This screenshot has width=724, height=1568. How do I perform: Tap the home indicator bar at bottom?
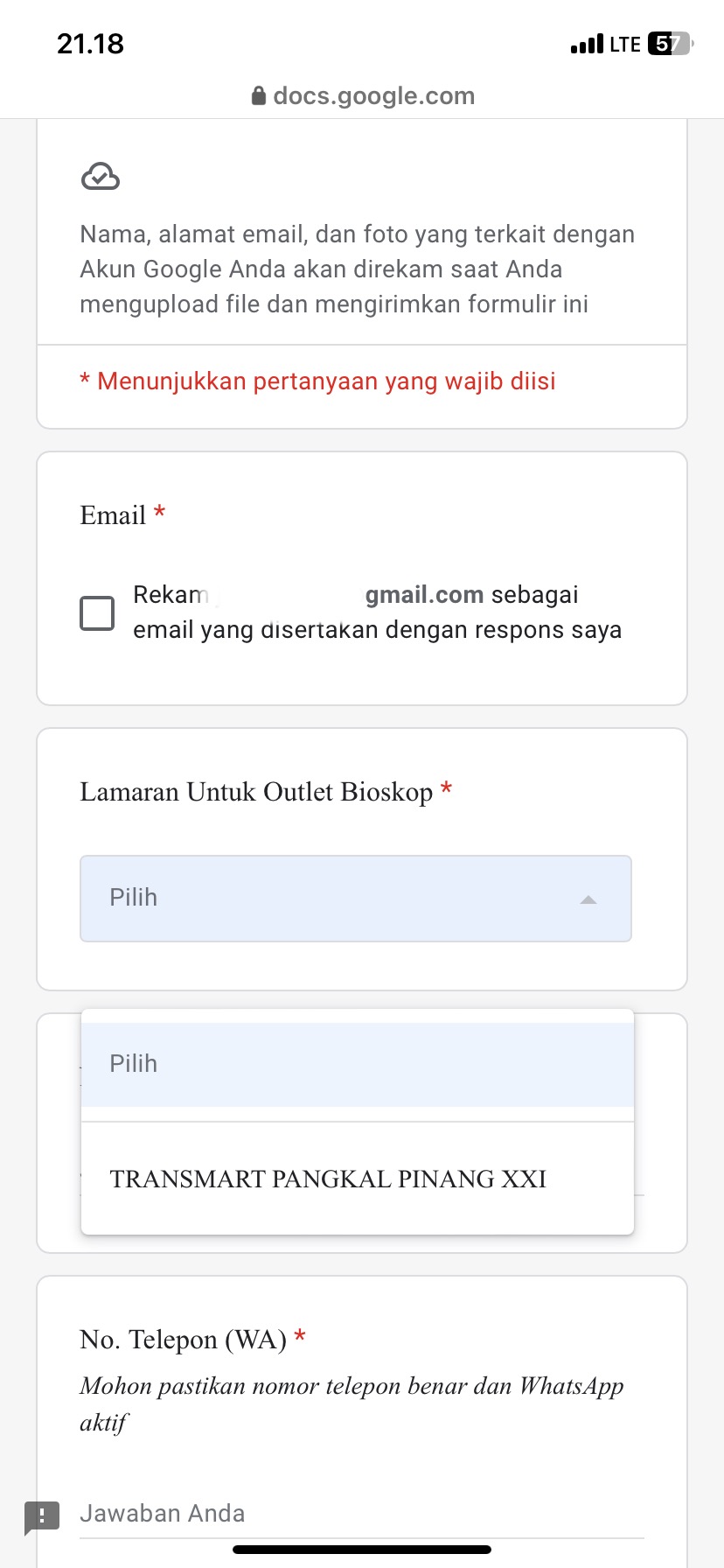point(362,1550)
